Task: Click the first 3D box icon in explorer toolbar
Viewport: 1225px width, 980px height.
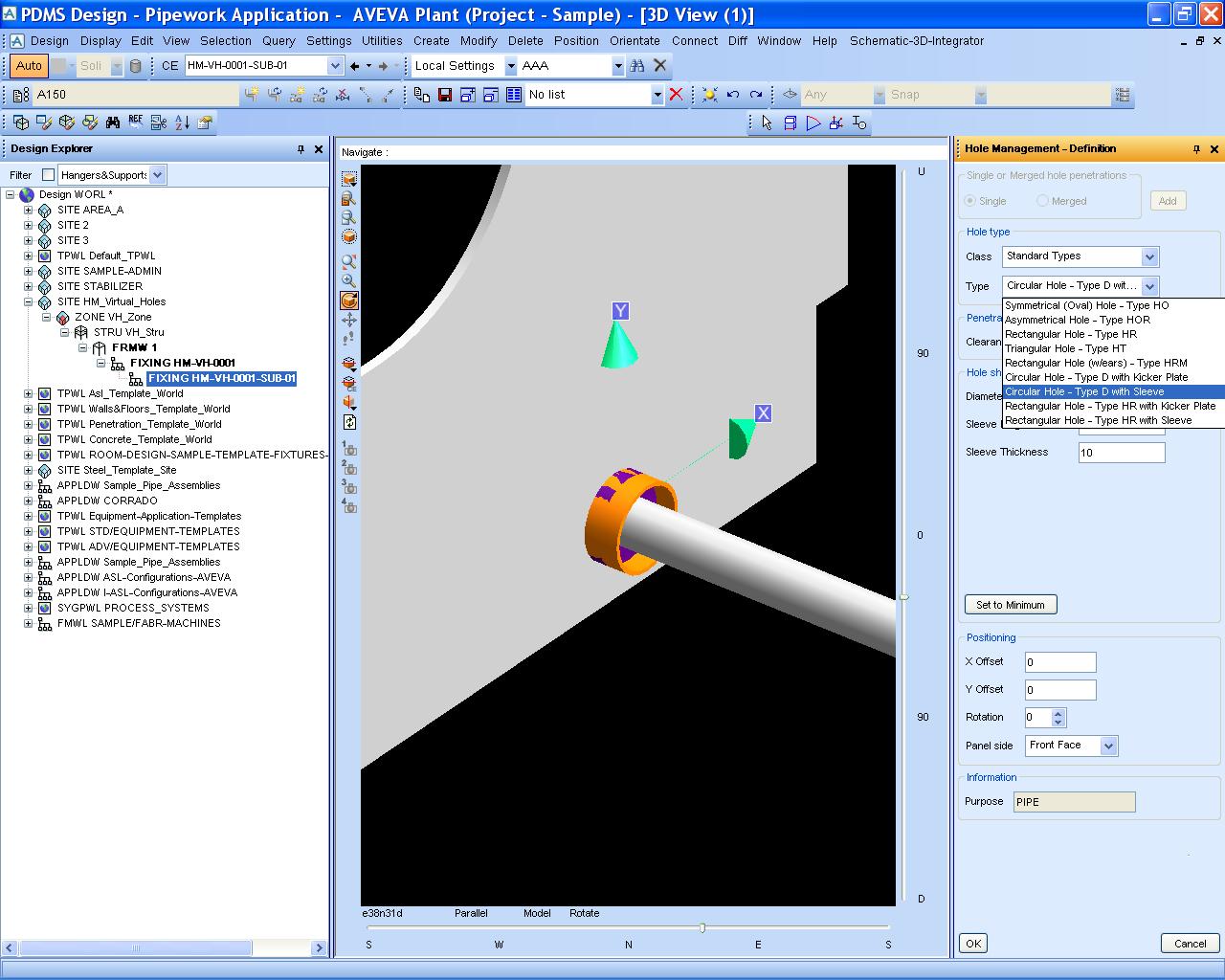Action: (x=21, y=122)
